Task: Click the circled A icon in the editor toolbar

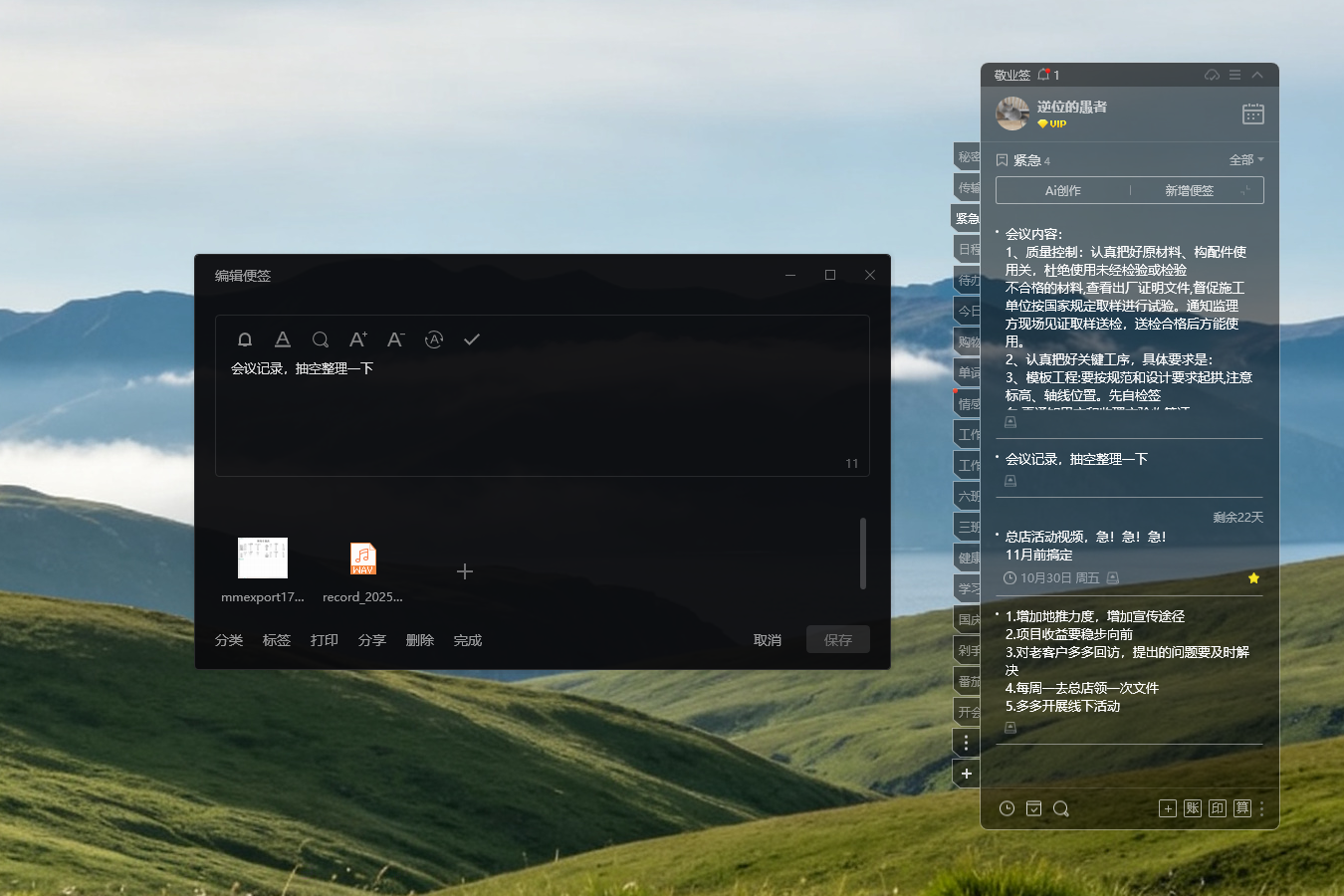Action: point(434,339)
